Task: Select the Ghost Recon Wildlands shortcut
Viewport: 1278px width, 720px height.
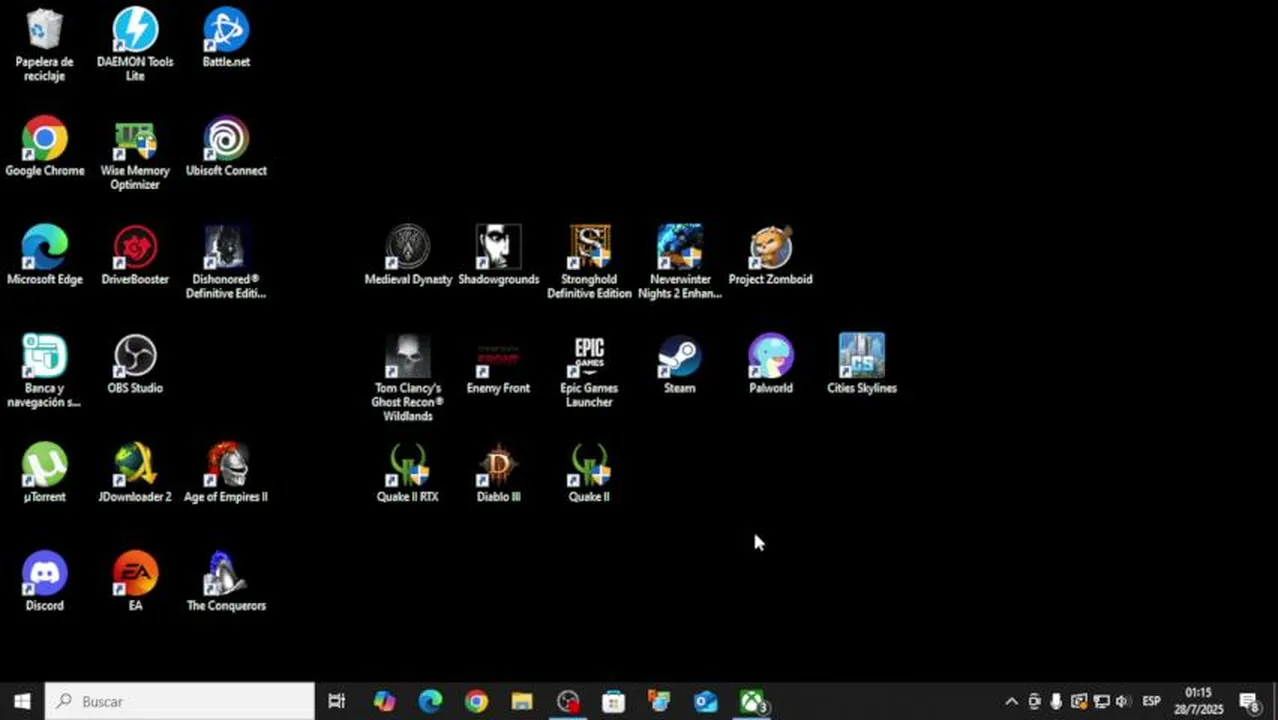Action: (408, 379)
